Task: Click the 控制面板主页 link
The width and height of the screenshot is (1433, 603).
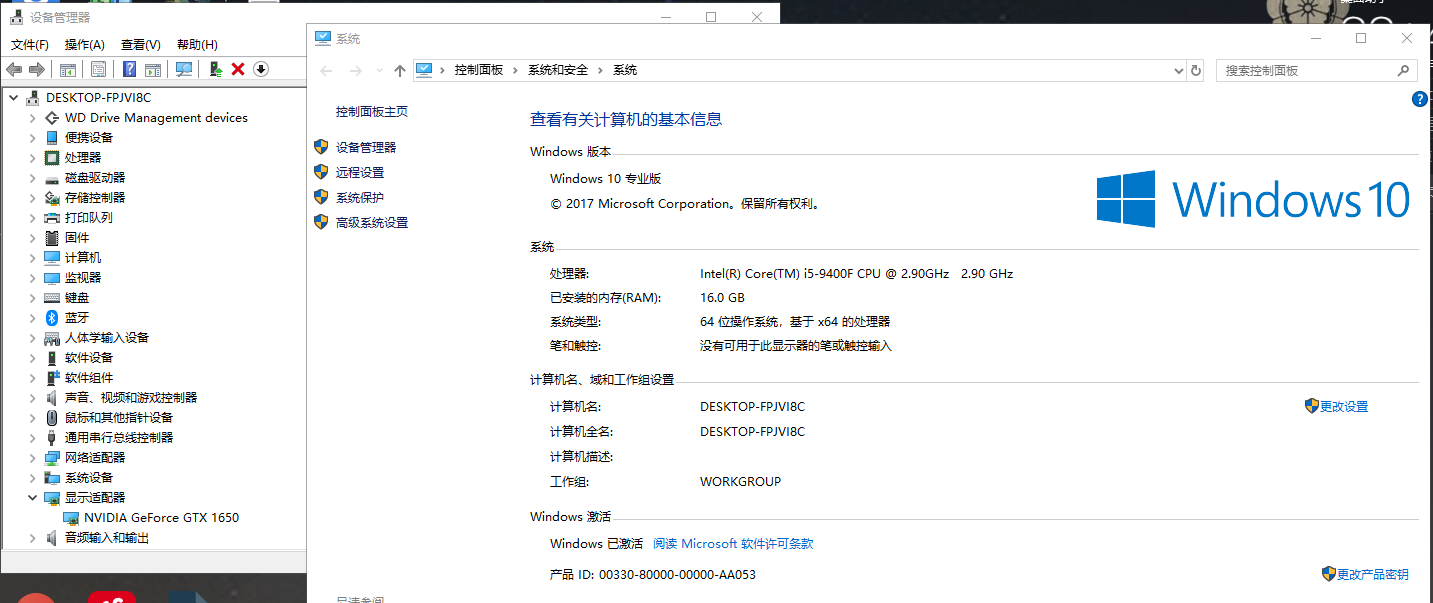Action: 372,111
